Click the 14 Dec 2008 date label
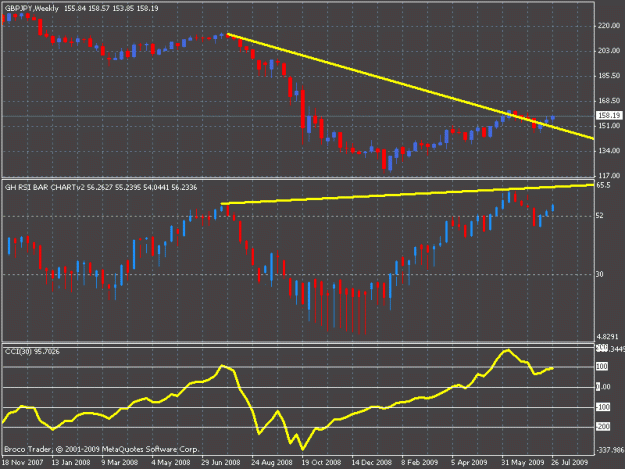625x469 pixels. 371,462
